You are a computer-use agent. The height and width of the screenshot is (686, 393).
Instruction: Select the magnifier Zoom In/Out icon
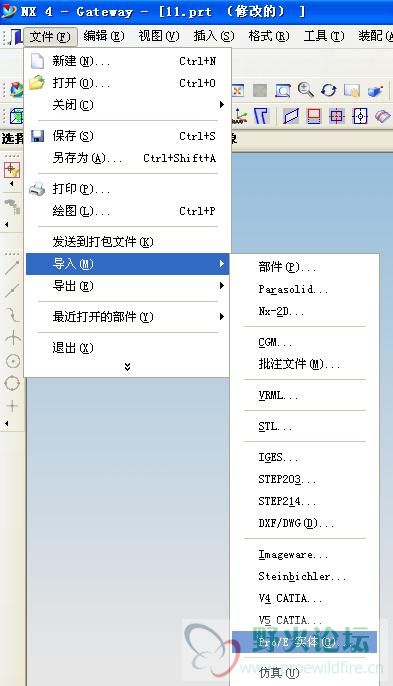pos(305,90)
